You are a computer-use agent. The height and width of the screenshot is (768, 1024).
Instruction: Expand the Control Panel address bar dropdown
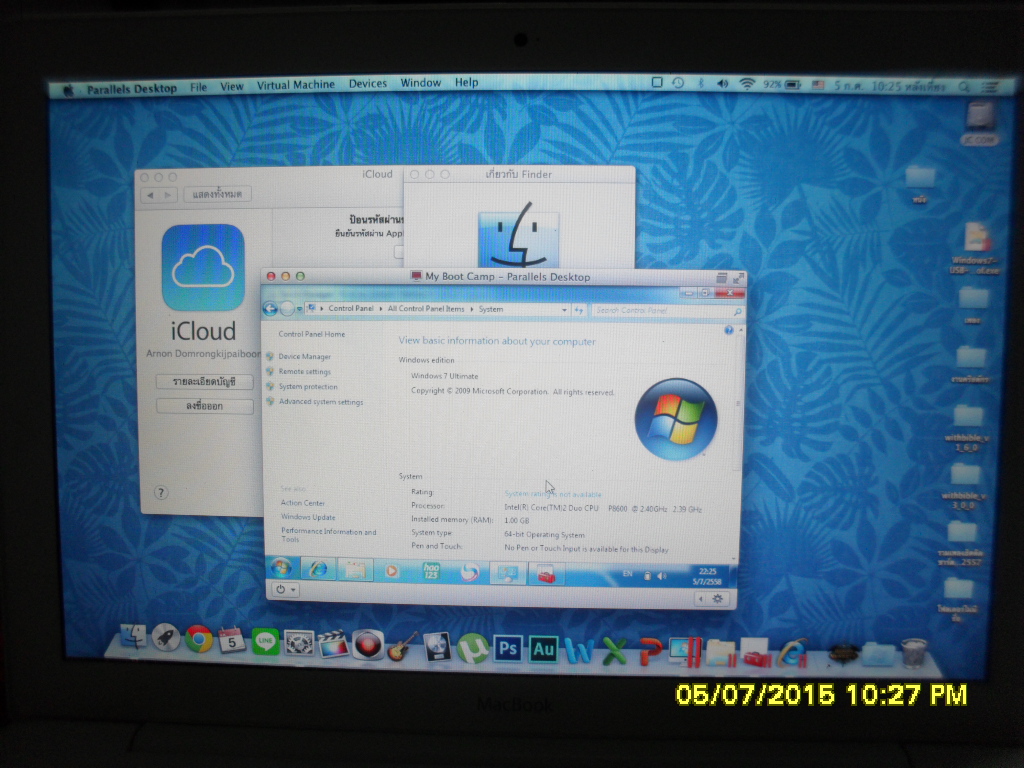(x=564, y=310)
